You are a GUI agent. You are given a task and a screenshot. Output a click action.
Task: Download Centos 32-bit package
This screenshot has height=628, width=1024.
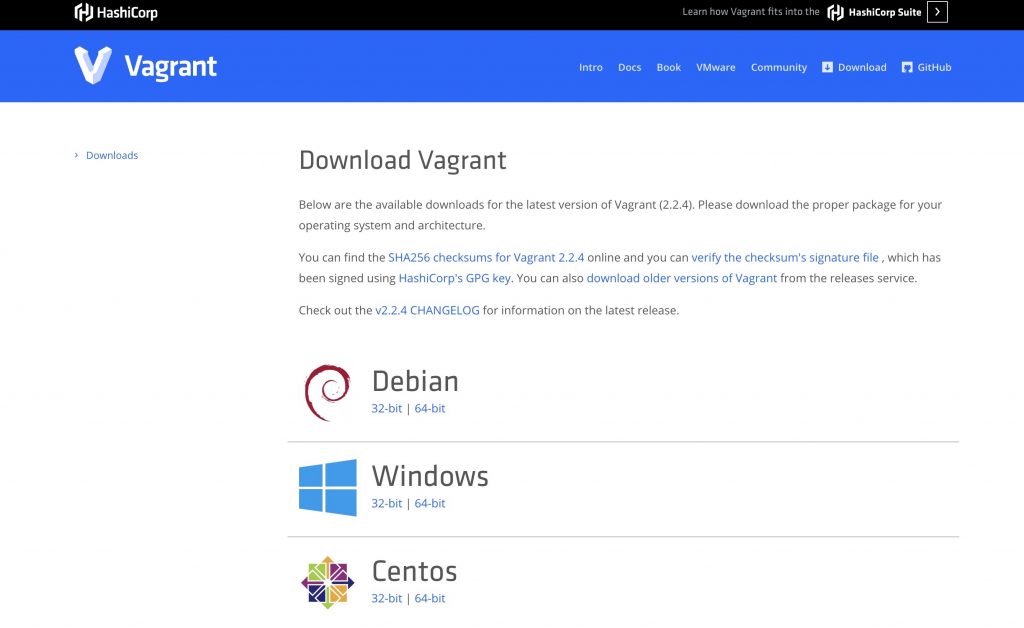click(387, 598)
